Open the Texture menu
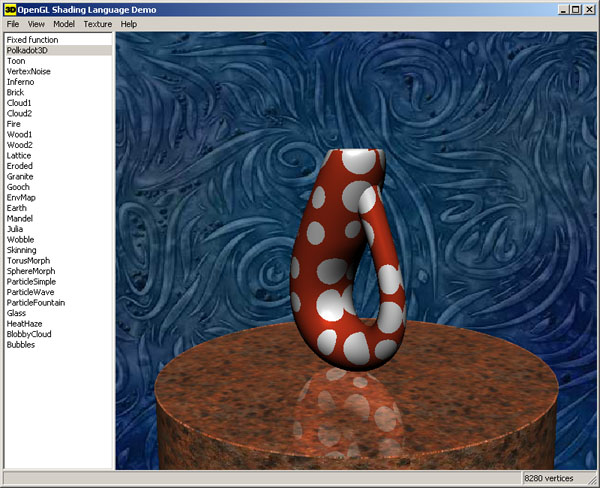Screen dimensions: 600x488 click(98, 23)
